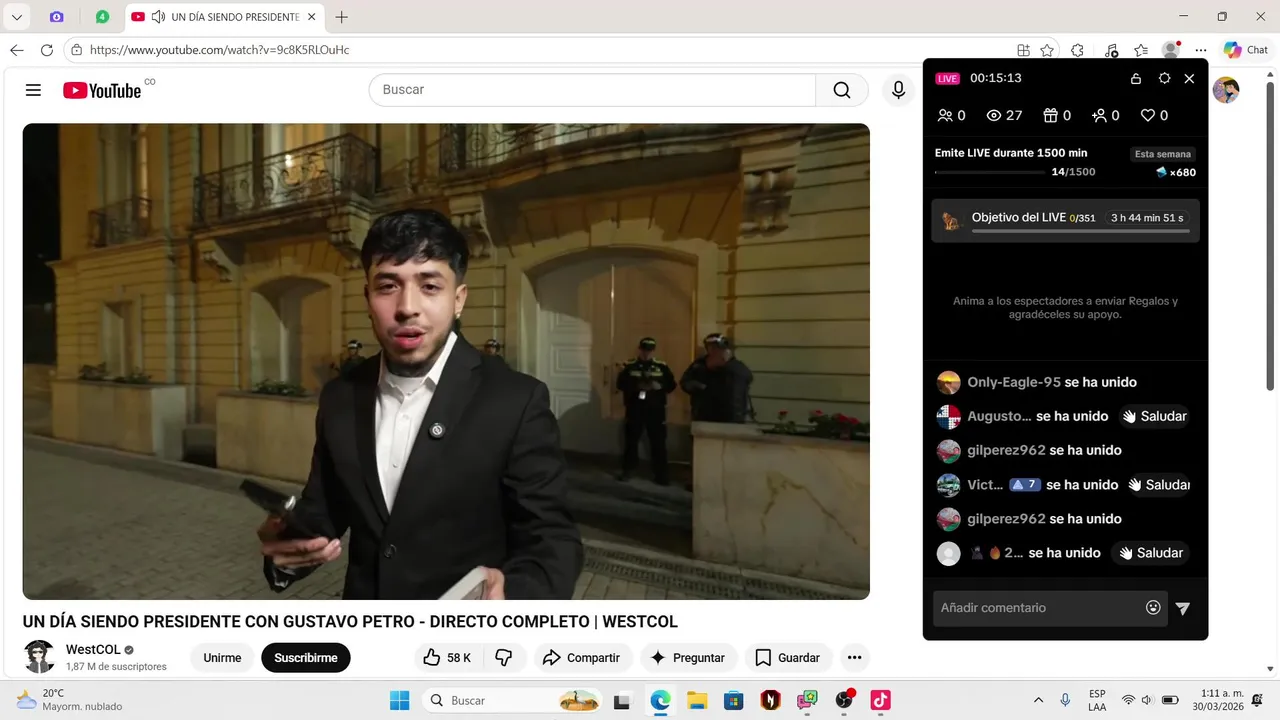
Task: Click bottom Saludar button in chat
Action: (1150, 553)
